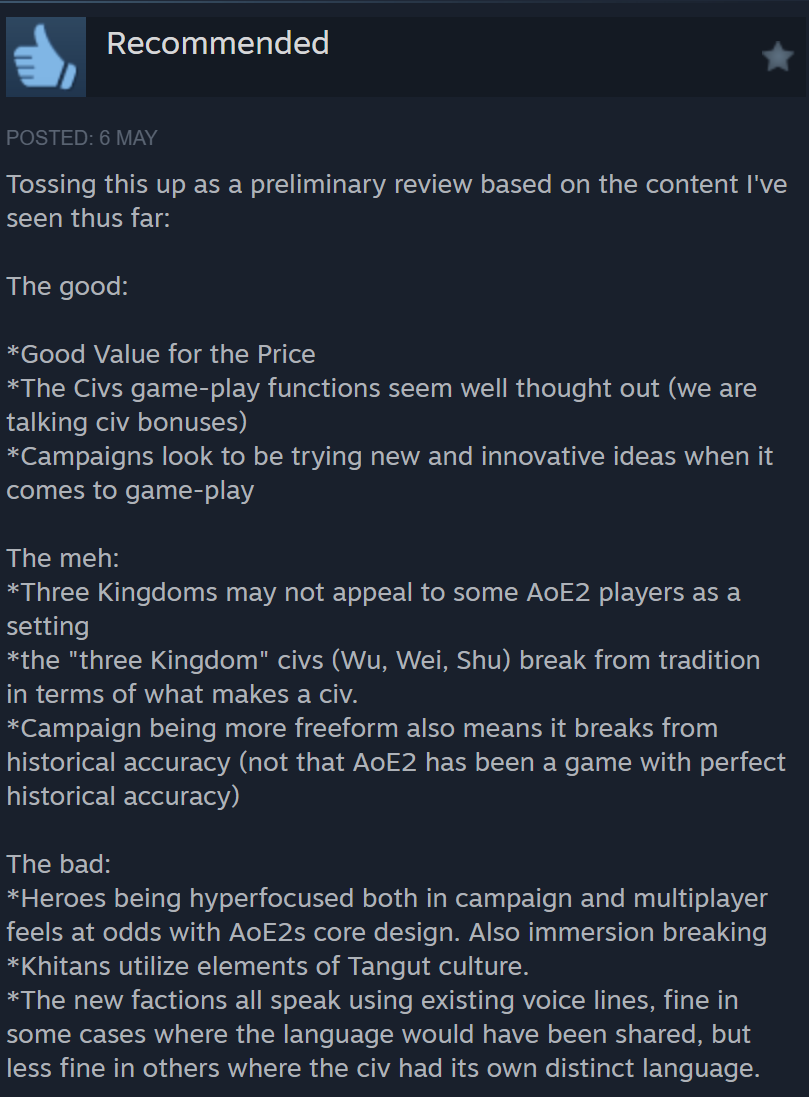Click the "talking civ bonuses)" line
This screenshot has width=809, height=1097.
pyautogui.click(x=126, y=422)
